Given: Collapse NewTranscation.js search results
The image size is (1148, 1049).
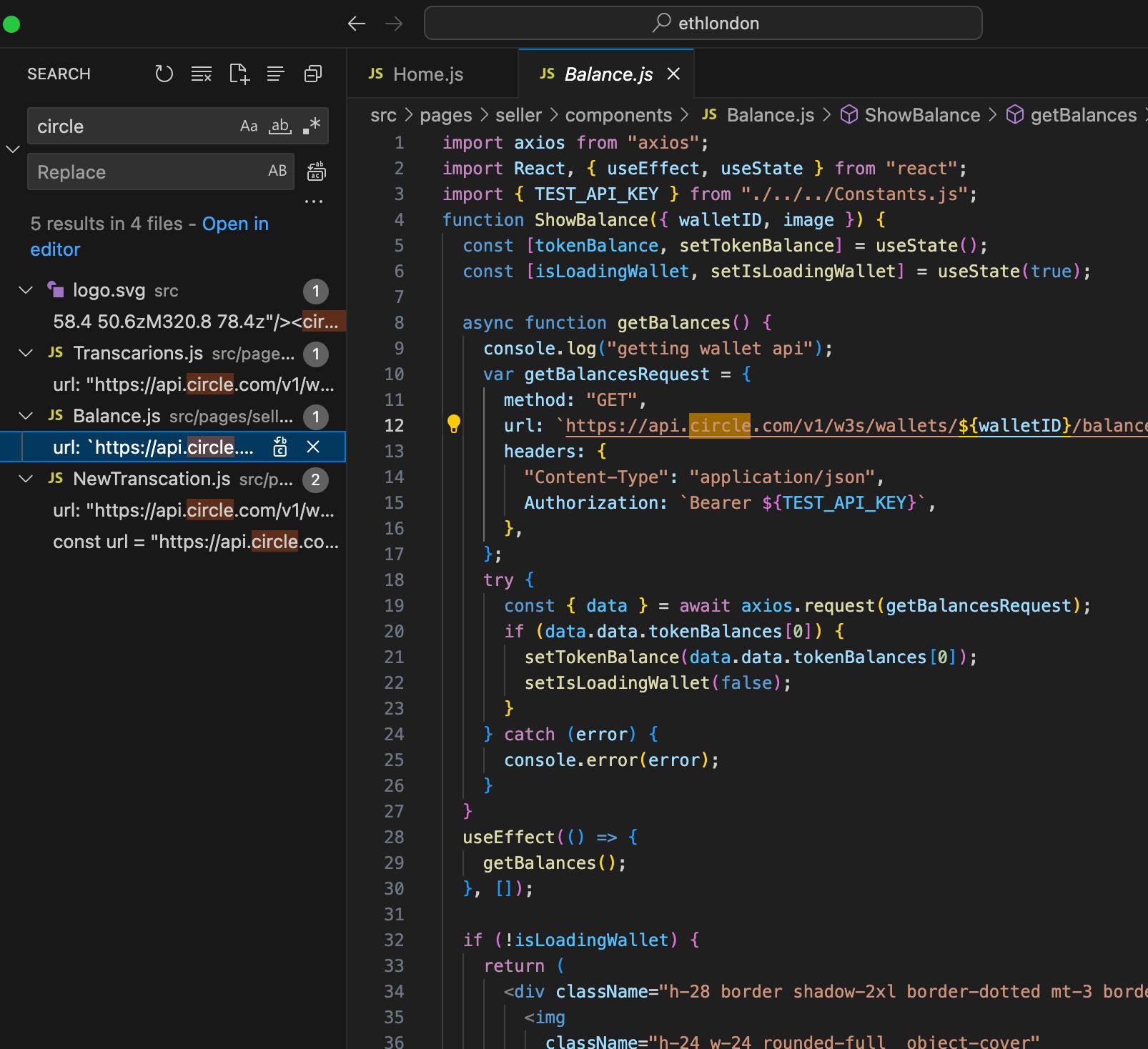Looking at the screenshot, I should [26, 479].
